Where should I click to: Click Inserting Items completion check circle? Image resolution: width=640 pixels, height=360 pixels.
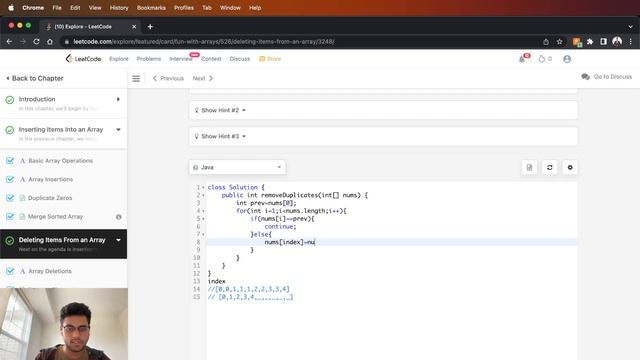click(x=10, y=130)
